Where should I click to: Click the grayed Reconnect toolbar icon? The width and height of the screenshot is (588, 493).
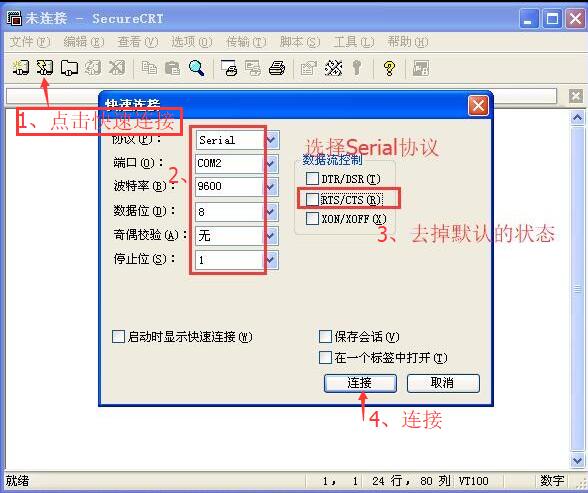click(93, 68)
